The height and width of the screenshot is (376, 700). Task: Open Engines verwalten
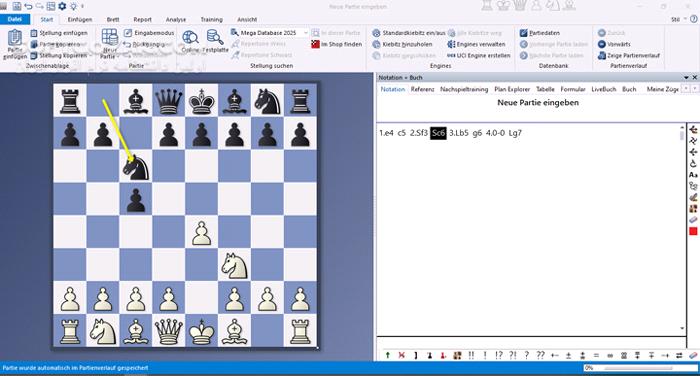click(476, 44)
